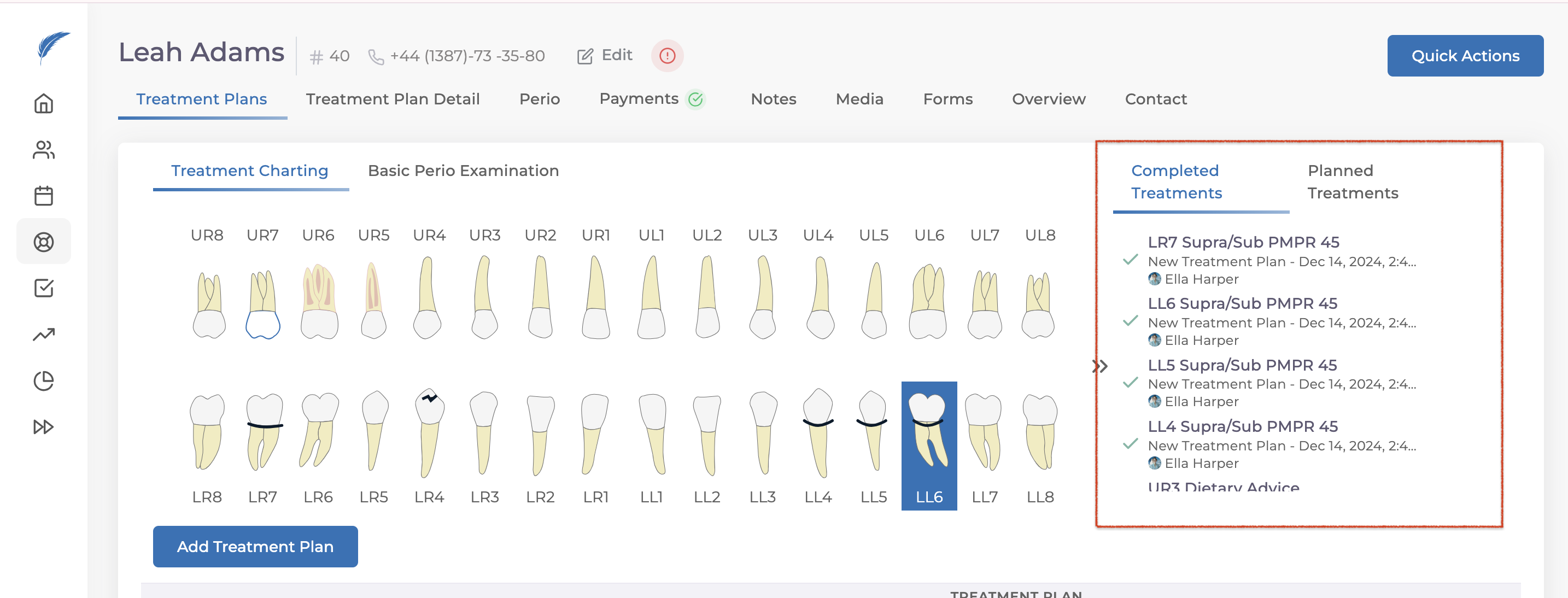Open the Basic Perio Examination tab

463,171
